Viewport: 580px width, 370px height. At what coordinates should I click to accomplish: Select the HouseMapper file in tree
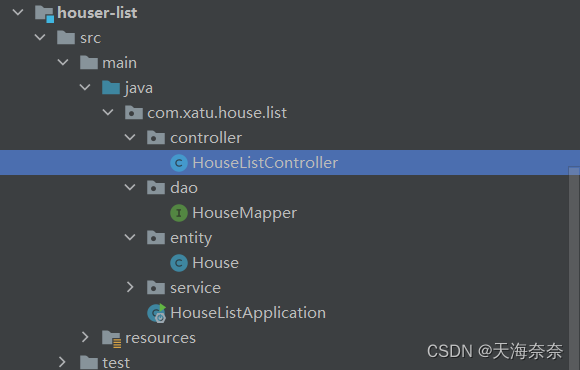coord(245,213)
